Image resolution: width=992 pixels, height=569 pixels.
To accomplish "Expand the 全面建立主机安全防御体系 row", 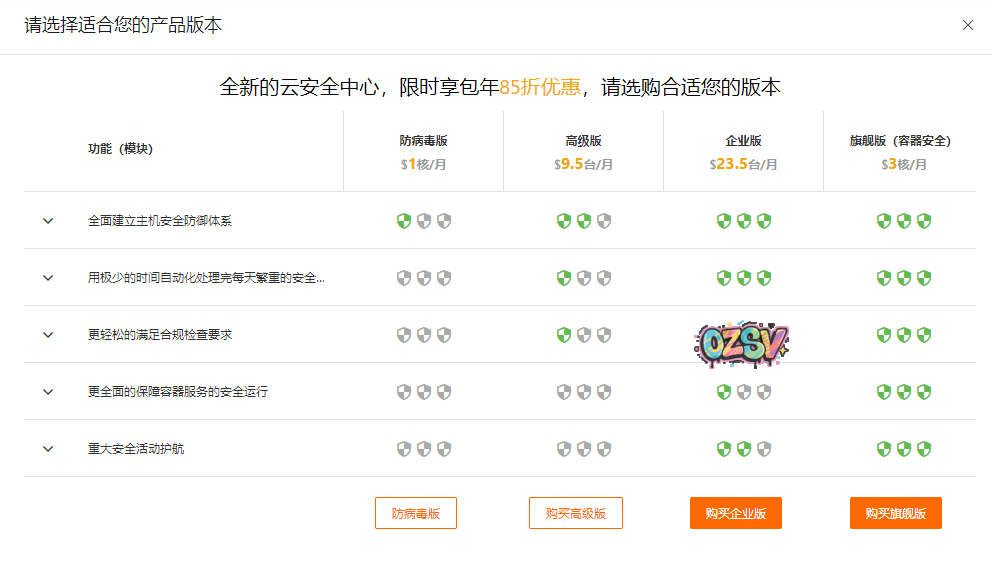I will click(48, 221).
